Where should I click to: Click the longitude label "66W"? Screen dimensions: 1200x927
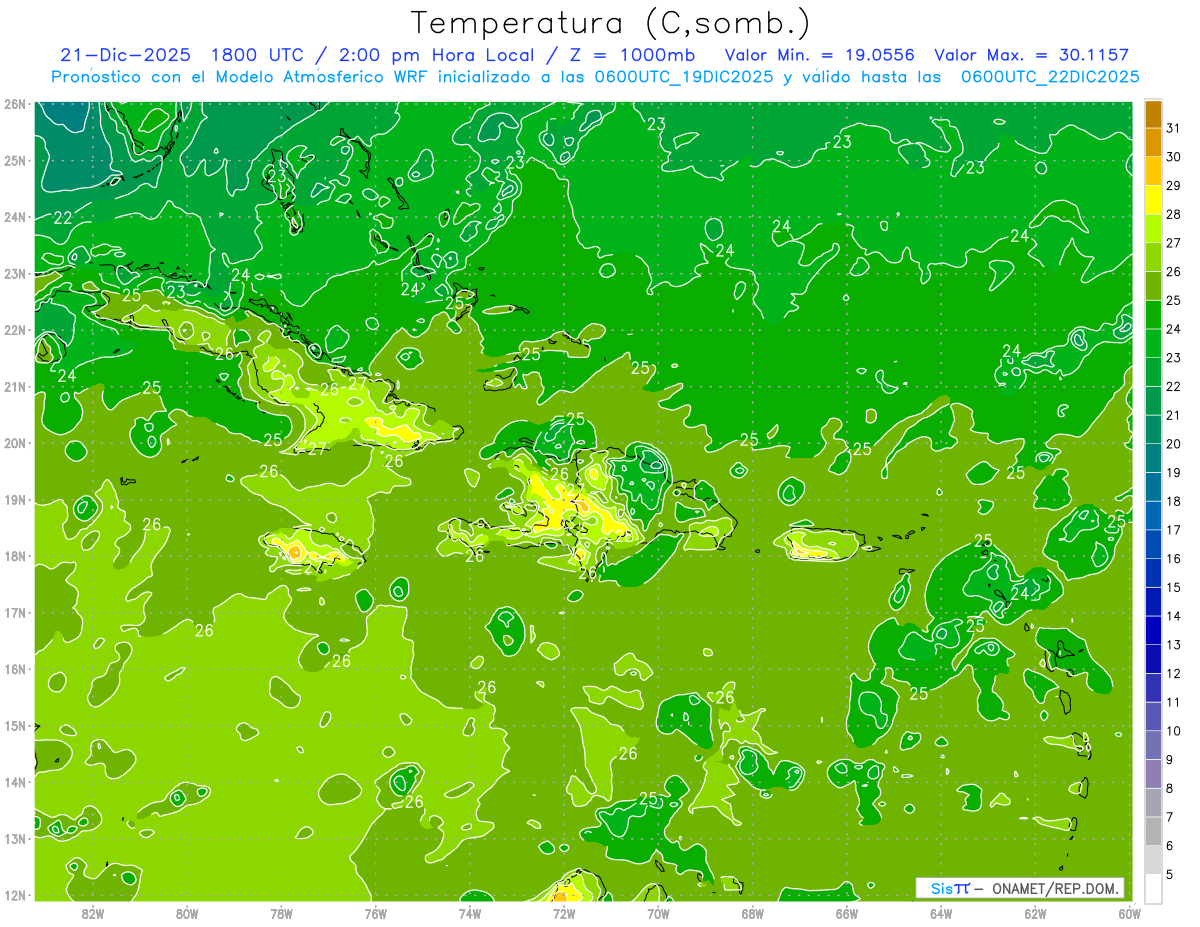coord(847,914)
